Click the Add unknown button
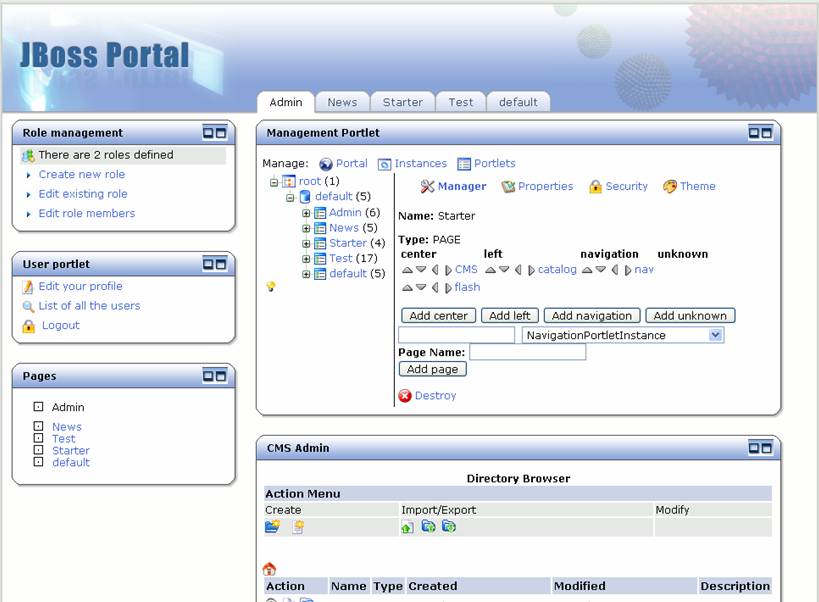The height and width of the screenshot is (602, 819). pyautogui.click(x=690, y=316)
